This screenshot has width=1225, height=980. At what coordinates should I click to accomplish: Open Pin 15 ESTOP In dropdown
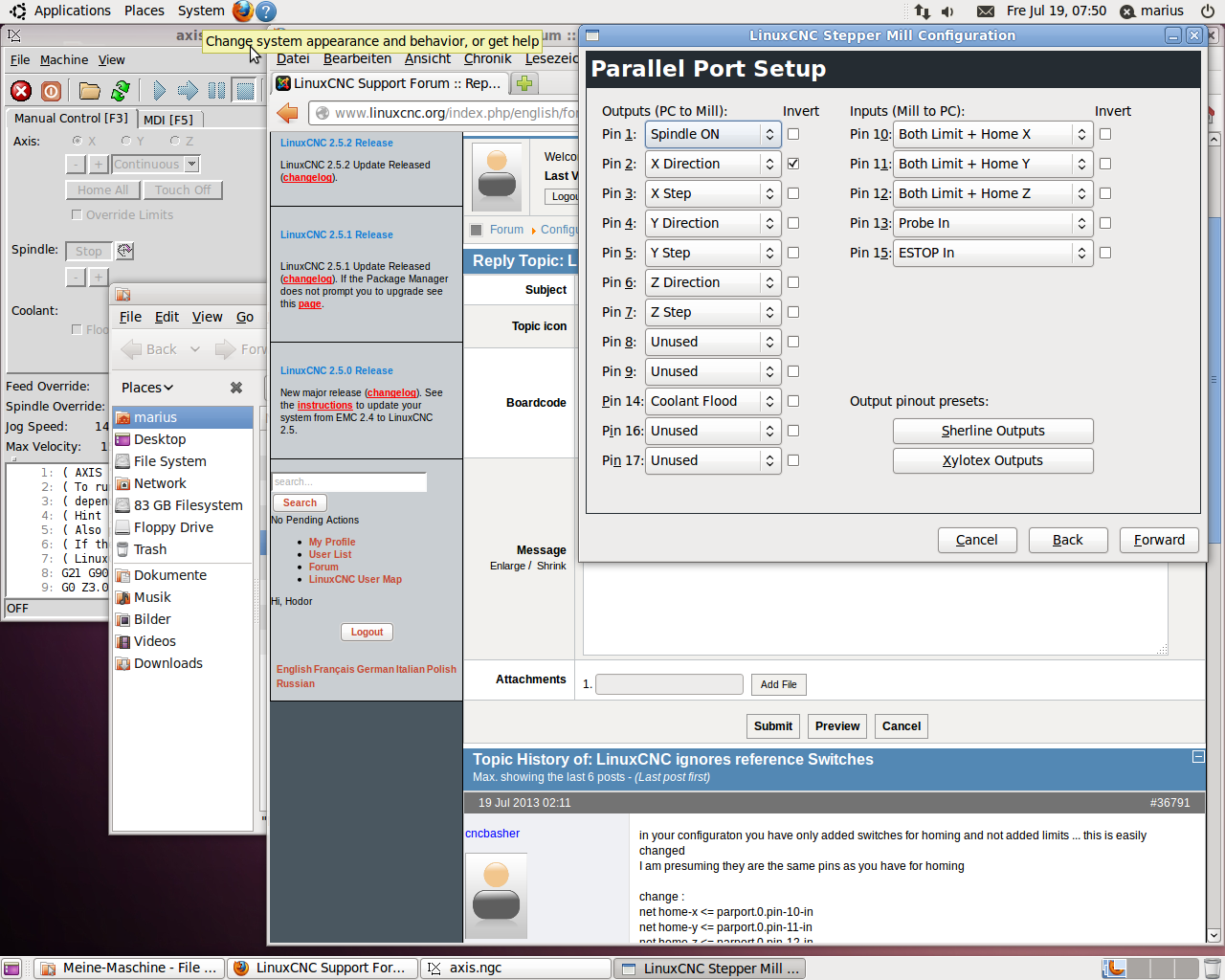(992, 253)
